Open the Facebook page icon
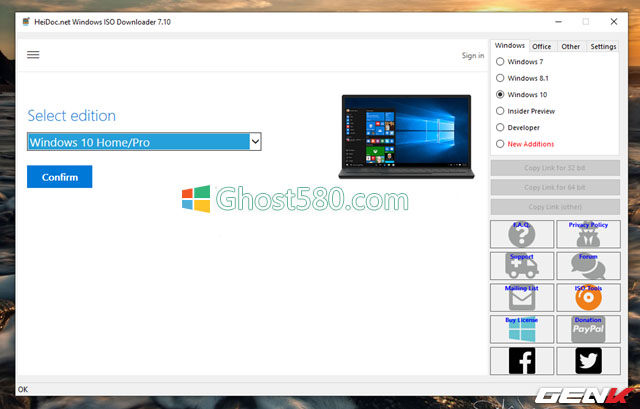 [x=522, y=361]
